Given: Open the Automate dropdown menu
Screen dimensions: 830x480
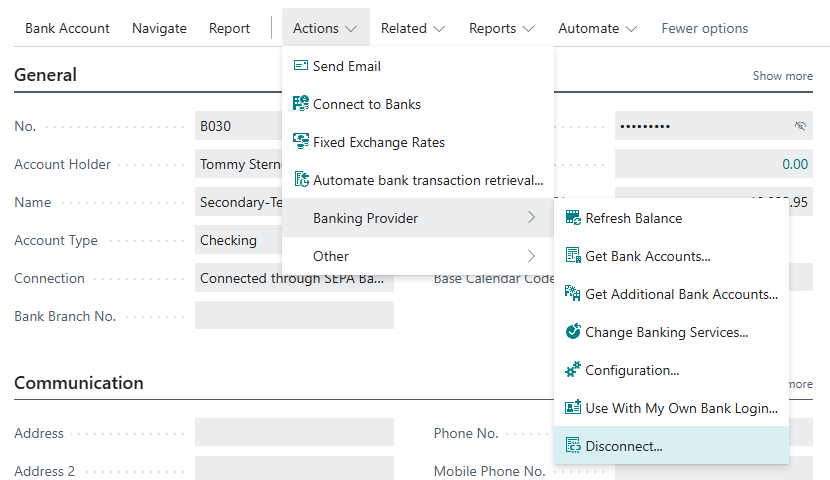Looking at the screenshot, I should pyautogui.click(x=597, y=28).
